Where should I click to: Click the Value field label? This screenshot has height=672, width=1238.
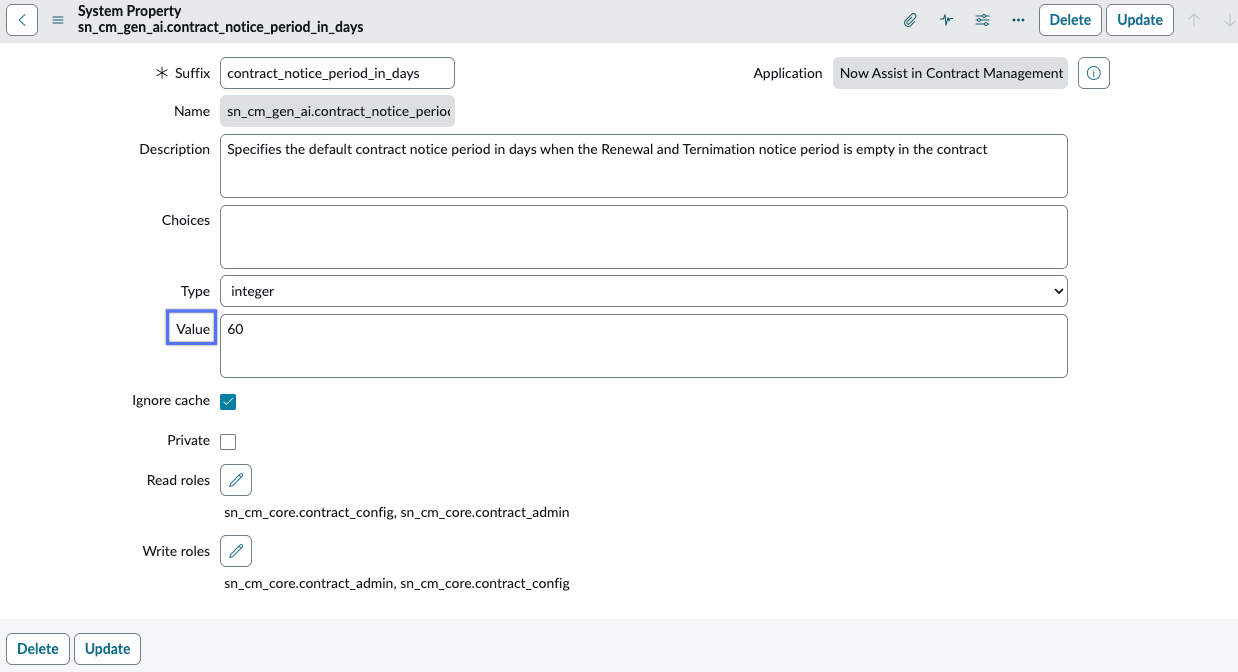(193, 329)
